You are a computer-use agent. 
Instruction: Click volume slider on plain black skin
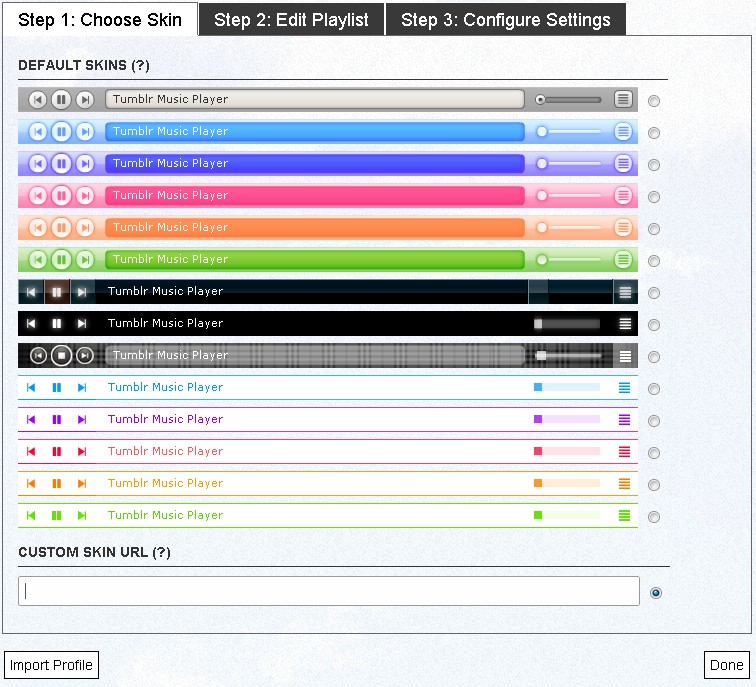[567, 323]
